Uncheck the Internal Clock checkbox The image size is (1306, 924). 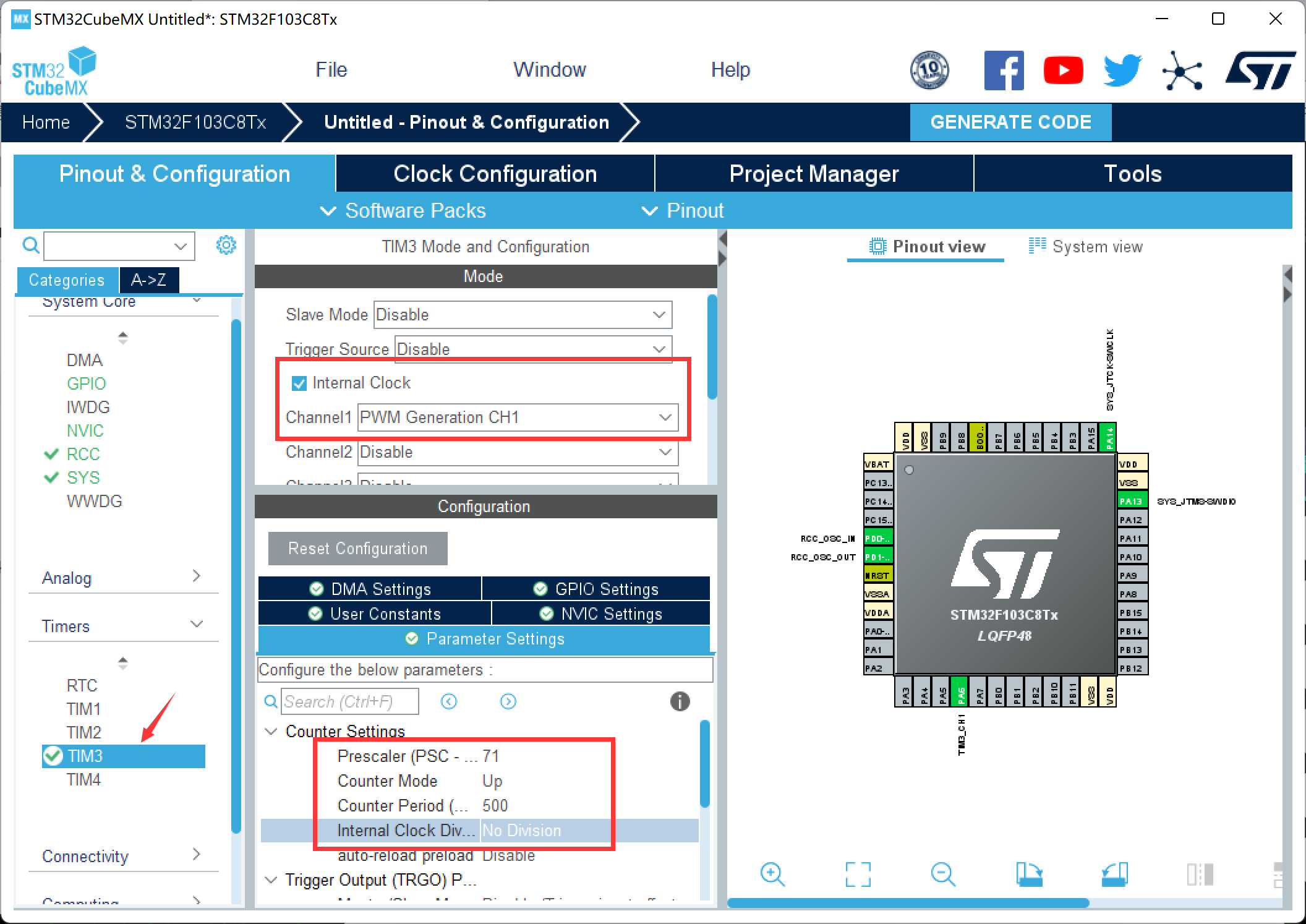(299, 383)
